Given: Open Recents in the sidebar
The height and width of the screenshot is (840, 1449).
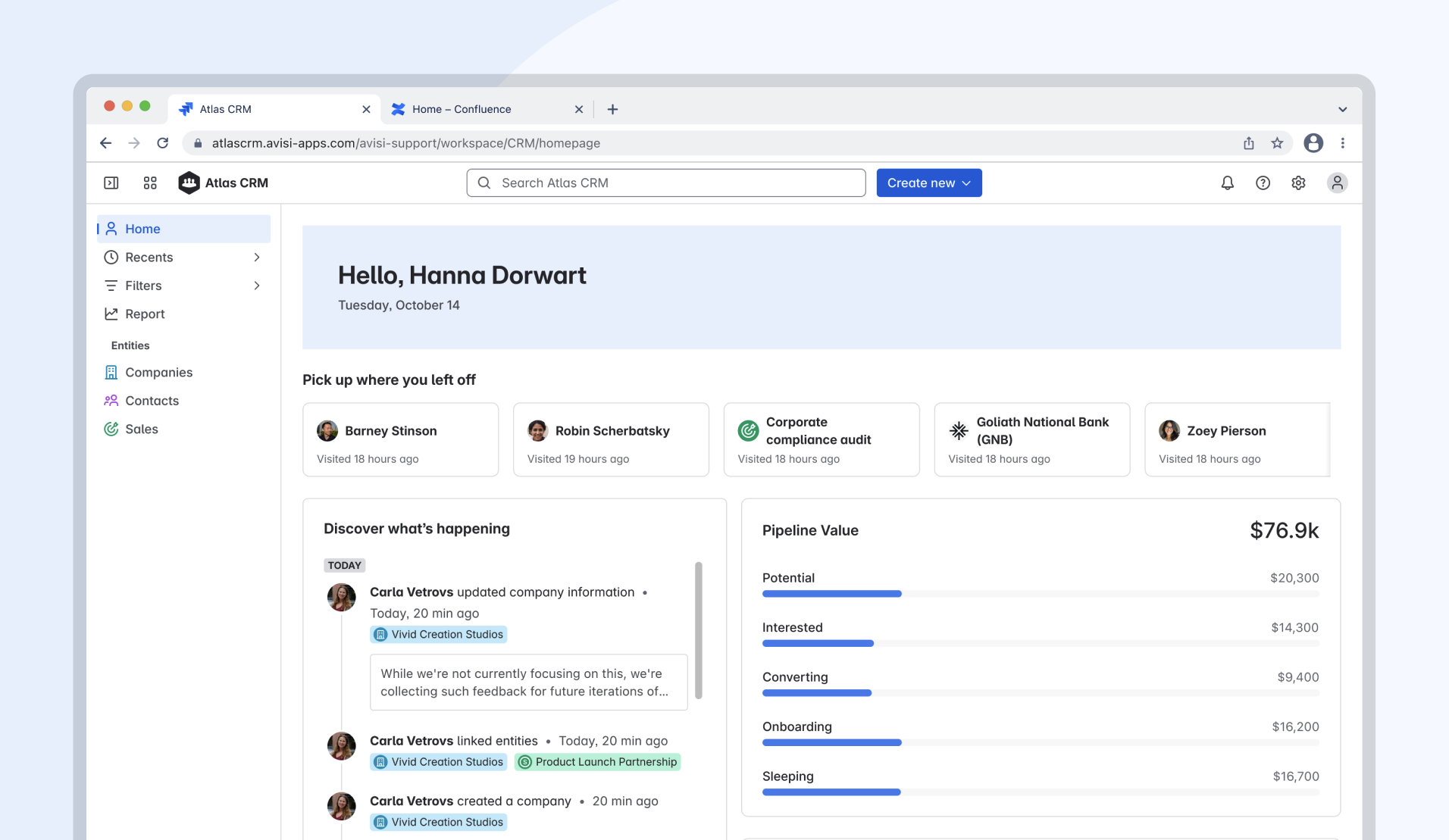Looking at the screenshot, I should pyautogui.click(x=183, y=258).
